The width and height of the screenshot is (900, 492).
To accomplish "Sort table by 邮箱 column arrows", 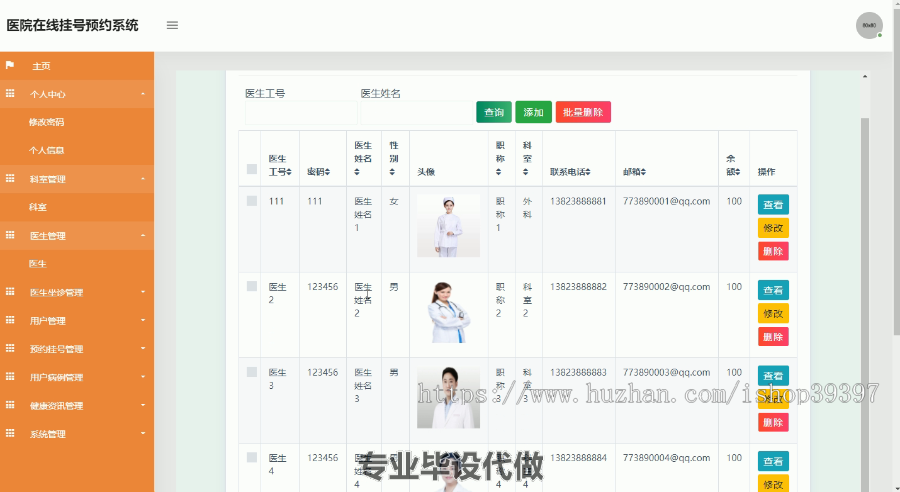I will coord(643,172).
